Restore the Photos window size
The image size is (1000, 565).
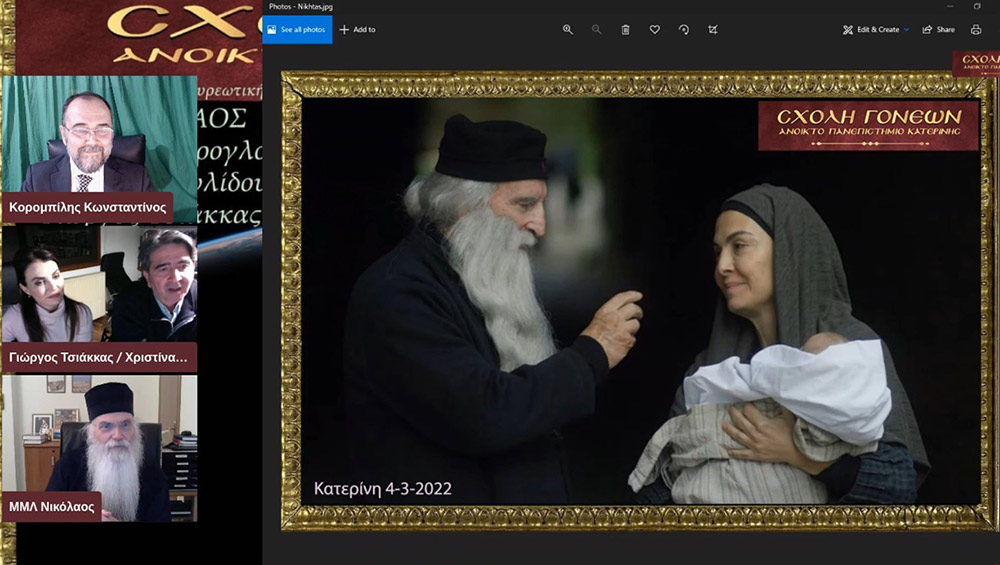976,6
